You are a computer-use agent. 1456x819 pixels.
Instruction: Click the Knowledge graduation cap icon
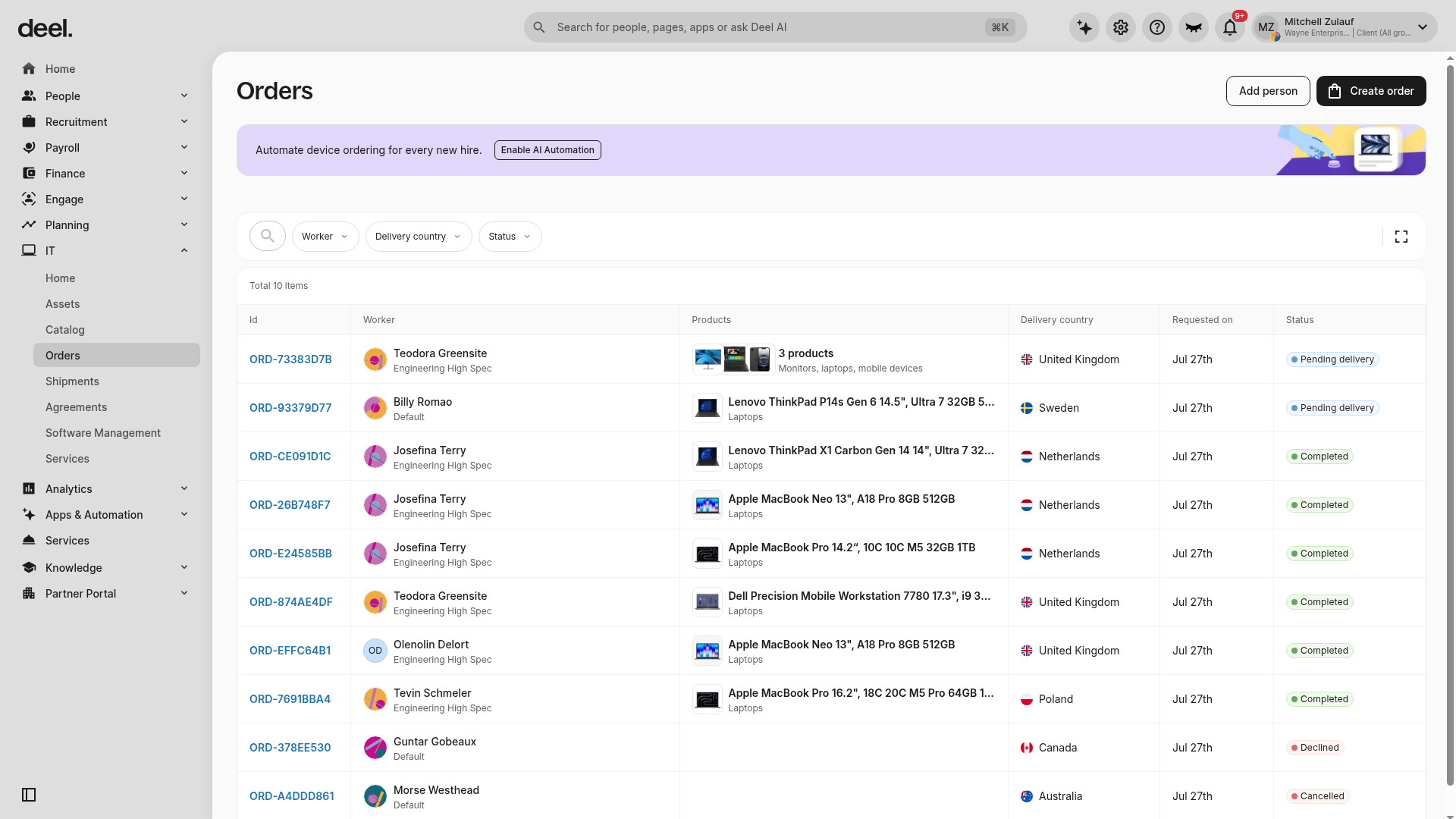tap(29, 567)
